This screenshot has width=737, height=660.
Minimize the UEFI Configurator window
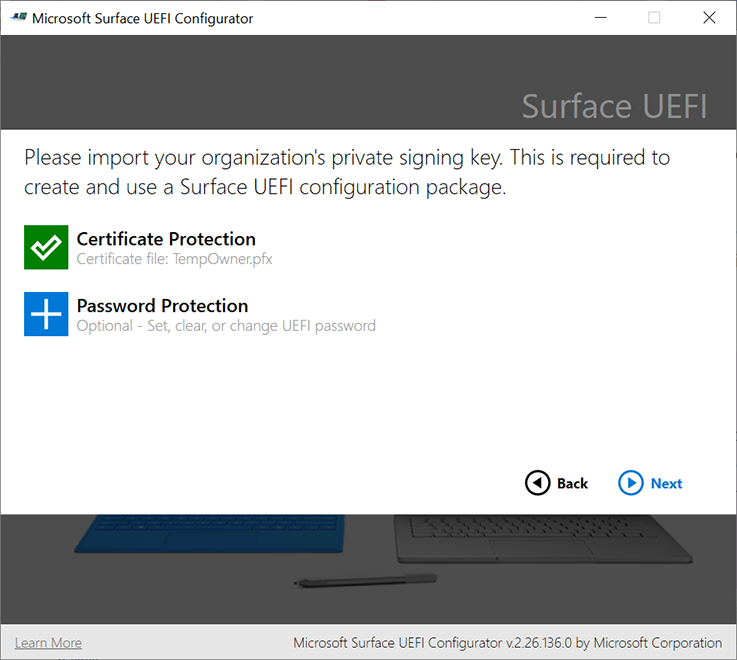pyautogui.click(x=600, y=18)
